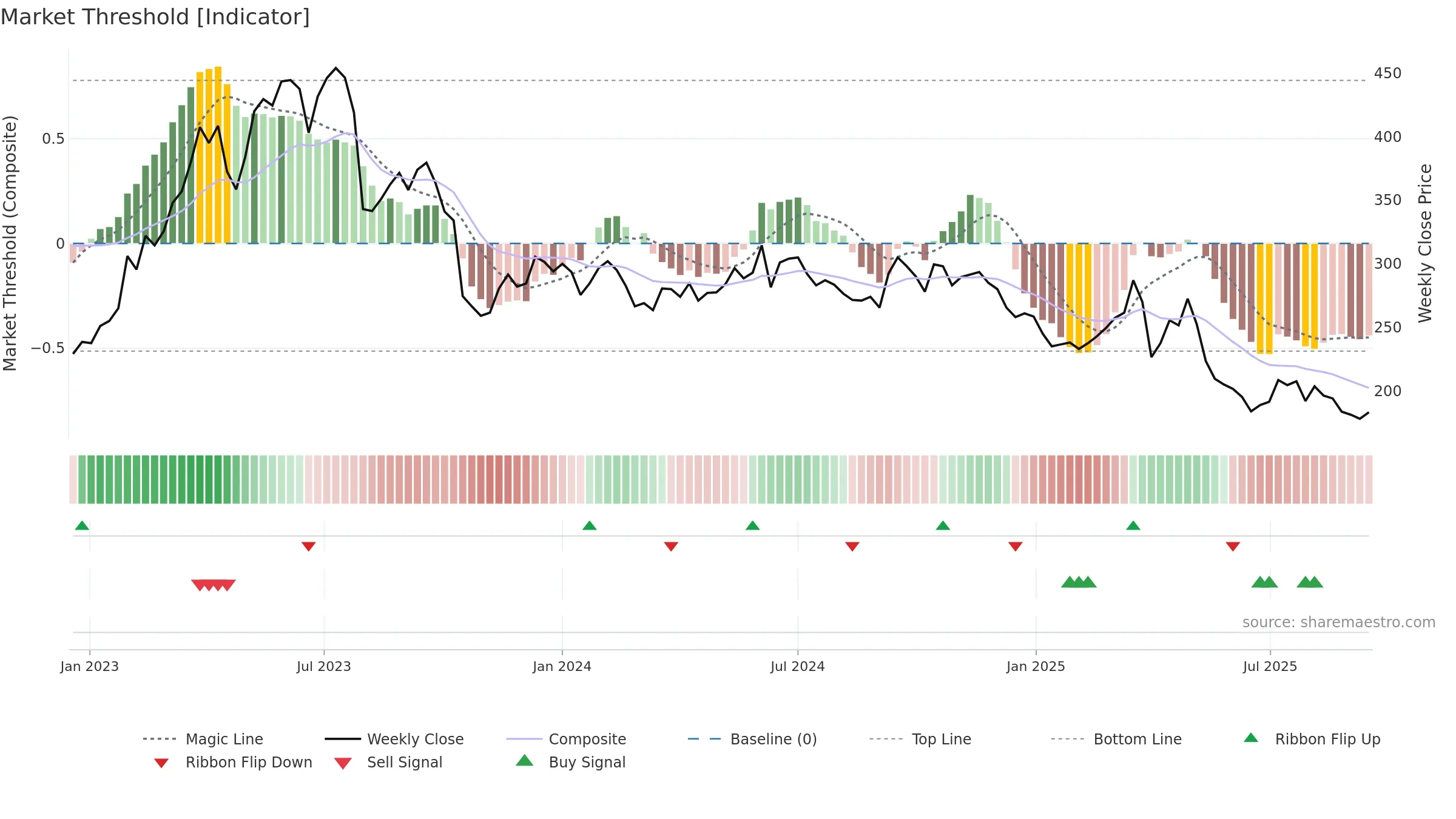Click the Jan 2025 x-axis label

(x=1036, y=666)
